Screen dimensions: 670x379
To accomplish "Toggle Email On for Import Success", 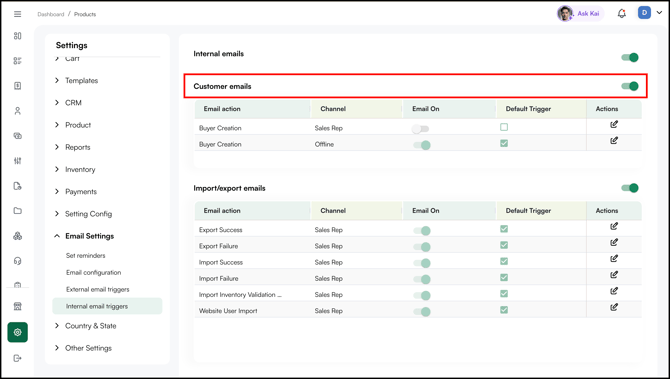I will point(422,263).
